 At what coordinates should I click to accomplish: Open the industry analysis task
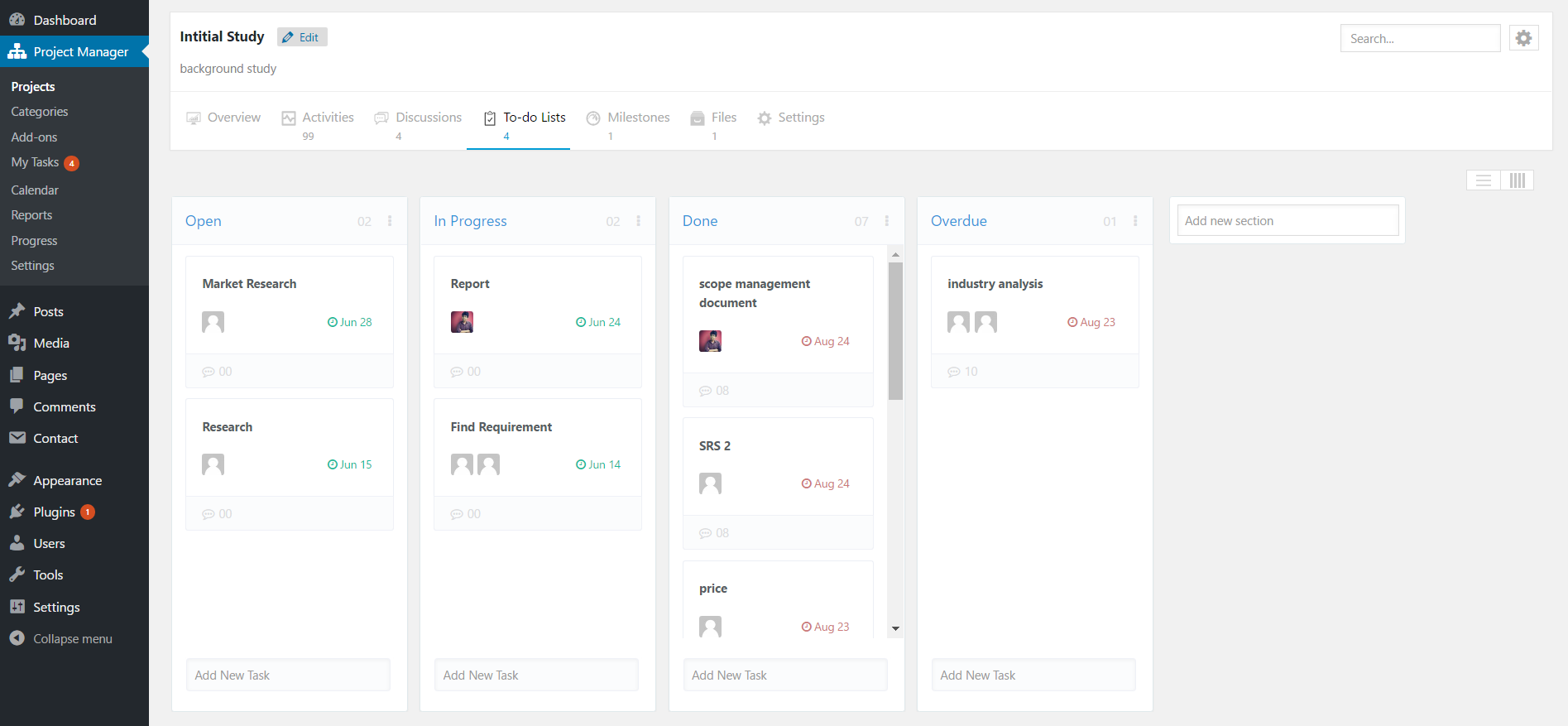[995, 284]
